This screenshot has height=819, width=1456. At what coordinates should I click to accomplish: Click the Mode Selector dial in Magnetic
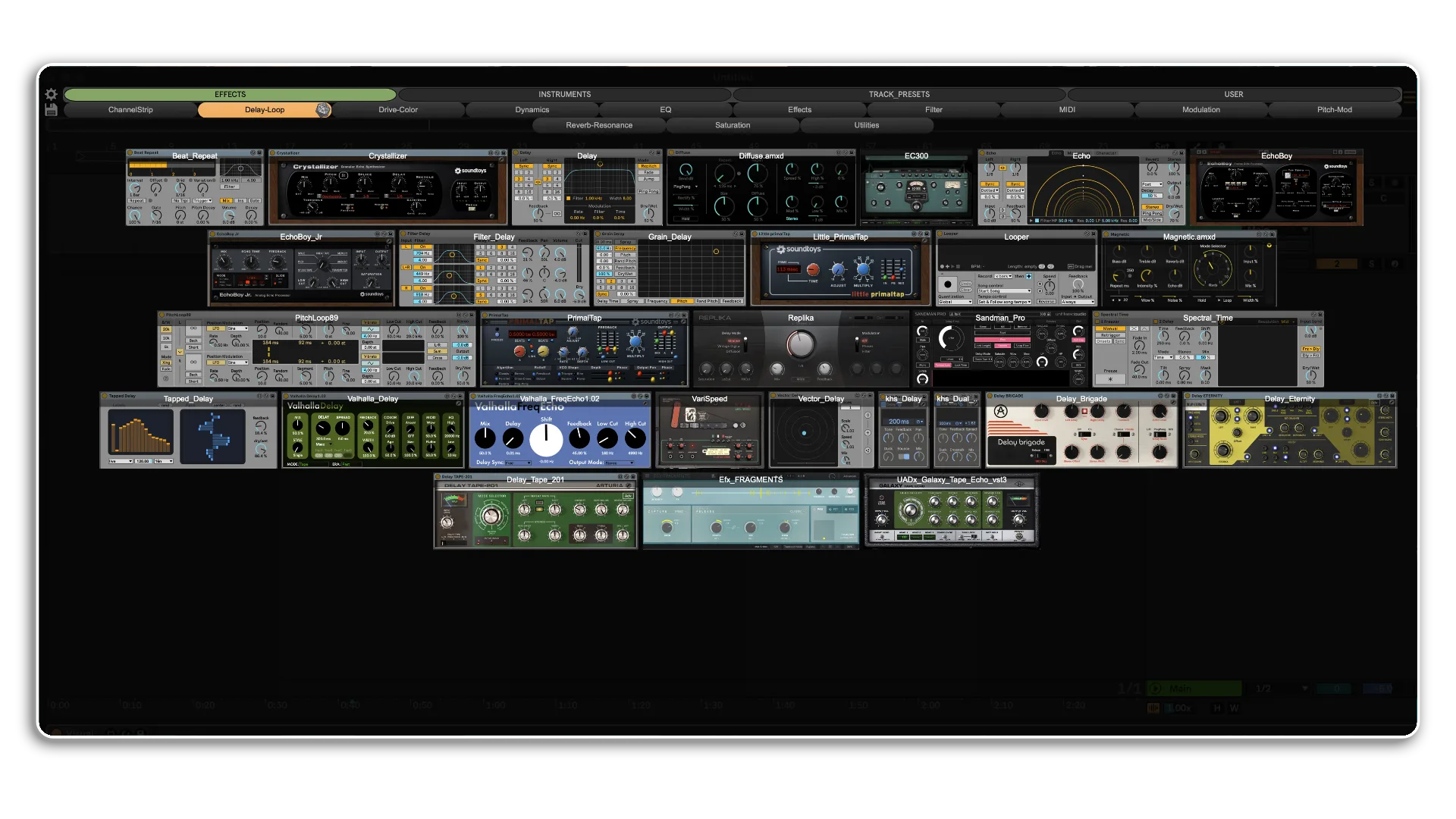click(x=1213, y=268)
